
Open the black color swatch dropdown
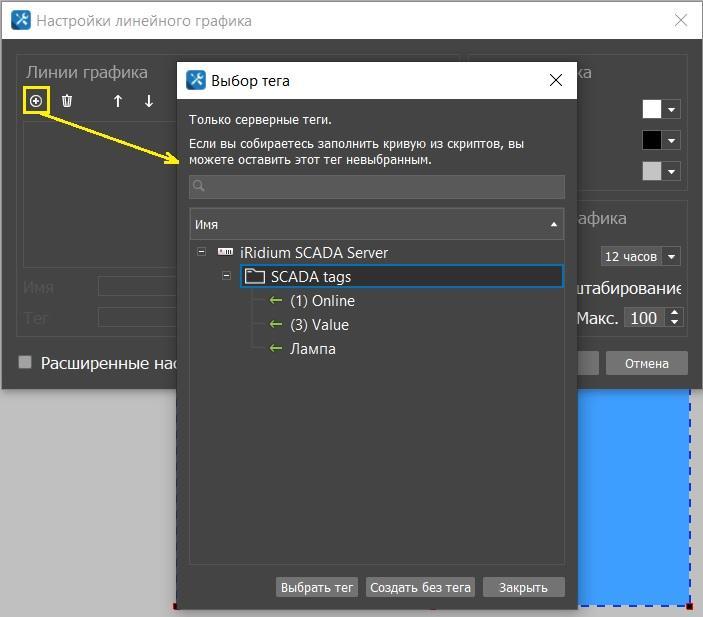672,141
